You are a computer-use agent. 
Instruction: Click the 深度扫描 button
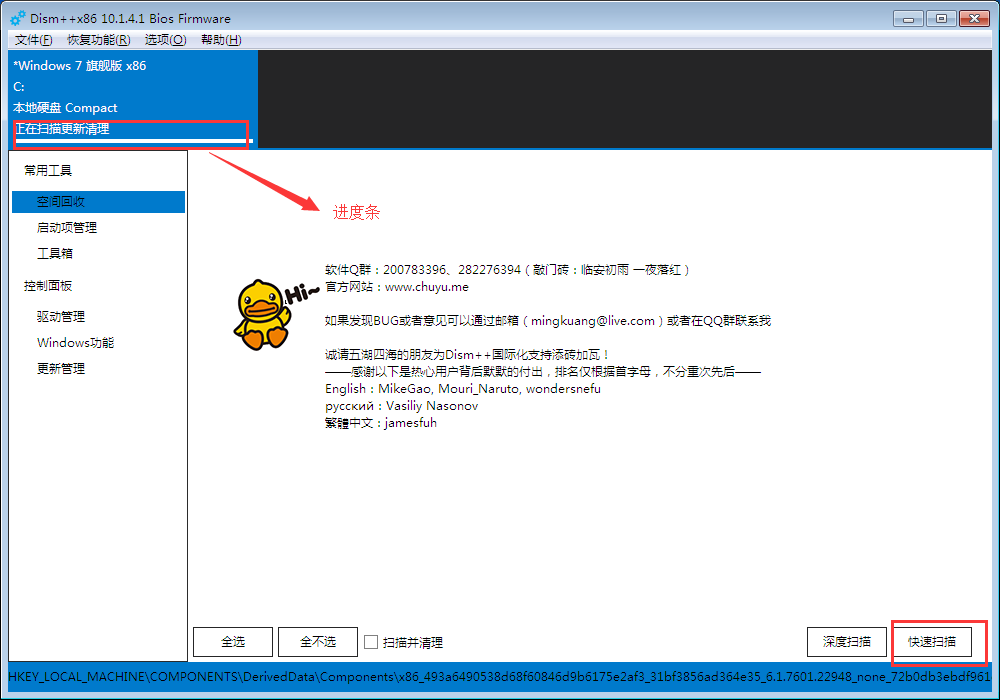[x=846, y=641]
